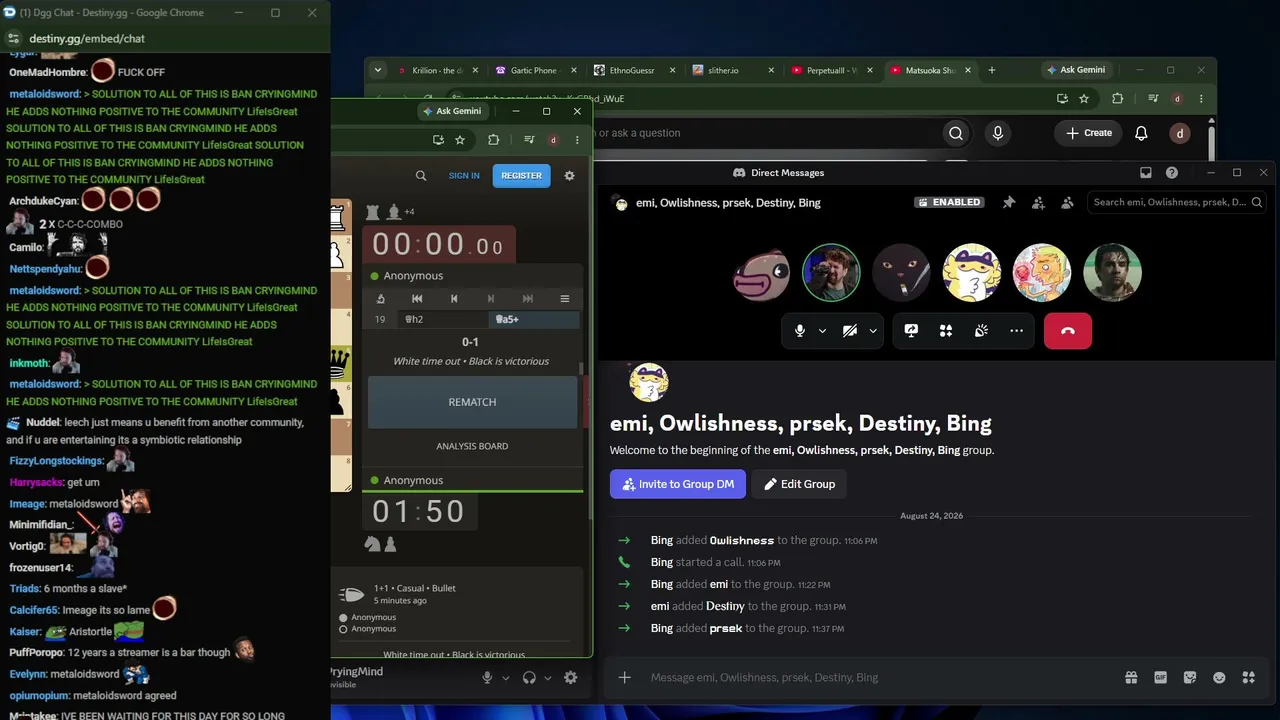Screen dimensions: 1280x720
Task: Open YouTube notifications bell
Action: point(1141,133)
